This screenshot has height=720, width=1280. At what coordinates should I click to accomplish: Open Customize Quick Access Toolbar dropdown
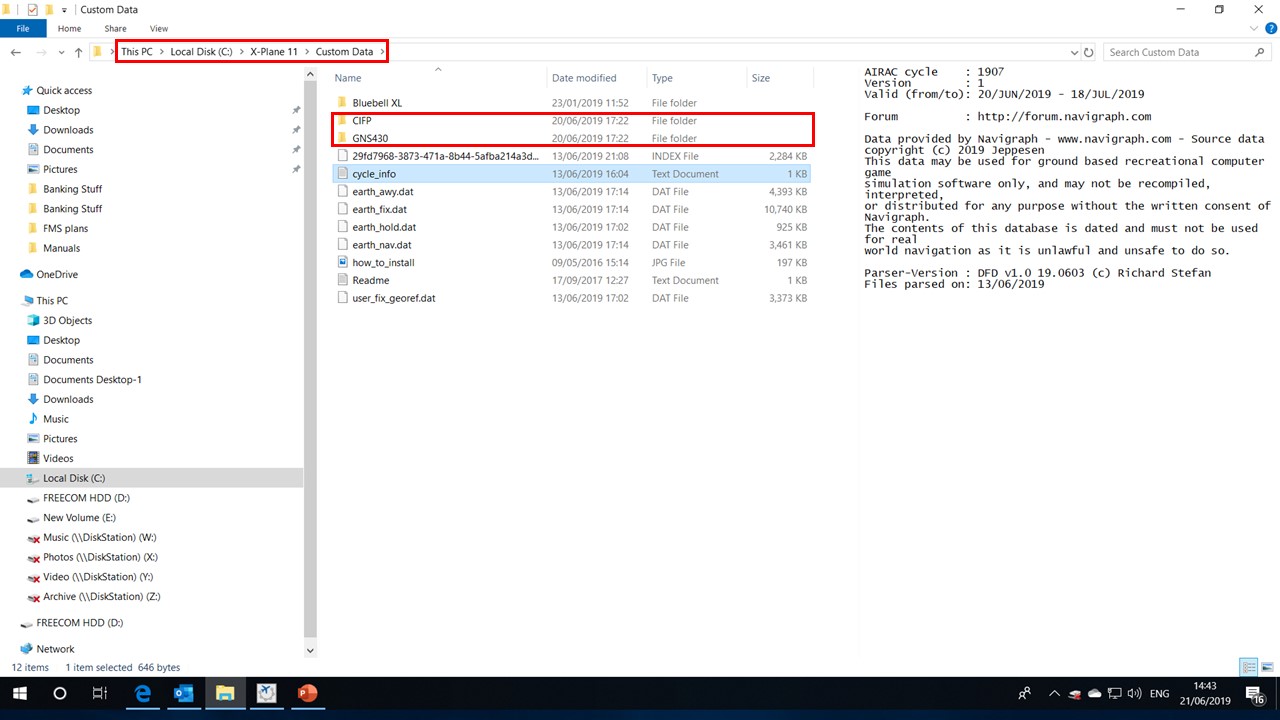click(x=65, y=10)
